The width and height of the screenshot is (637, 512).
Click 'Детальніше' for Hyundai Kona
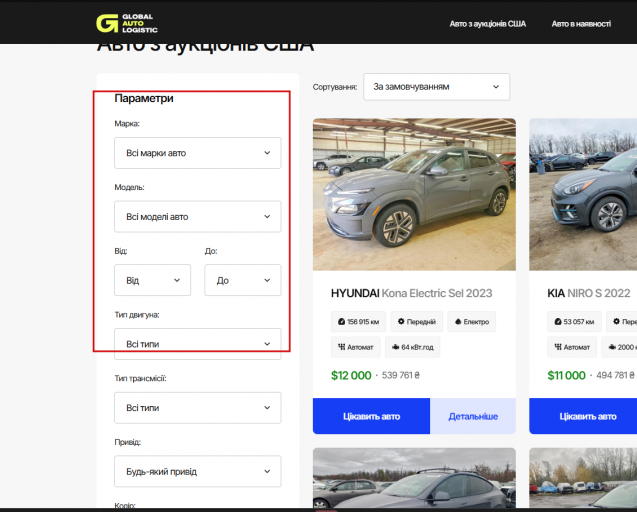(x=473, y=416)
